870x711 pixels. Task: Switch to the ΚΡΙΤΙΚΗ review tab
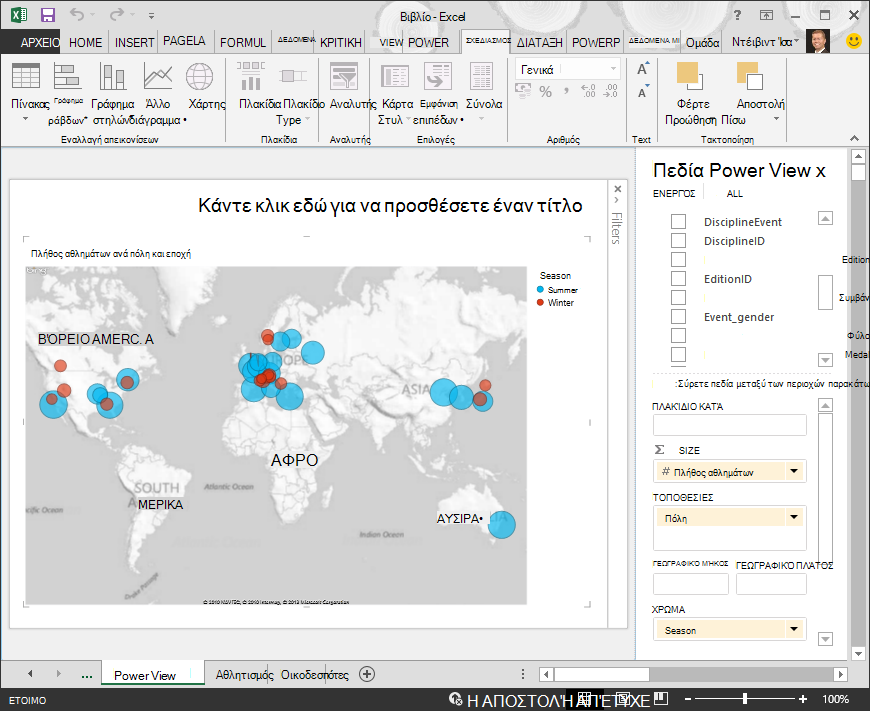[x=341, y=42]
